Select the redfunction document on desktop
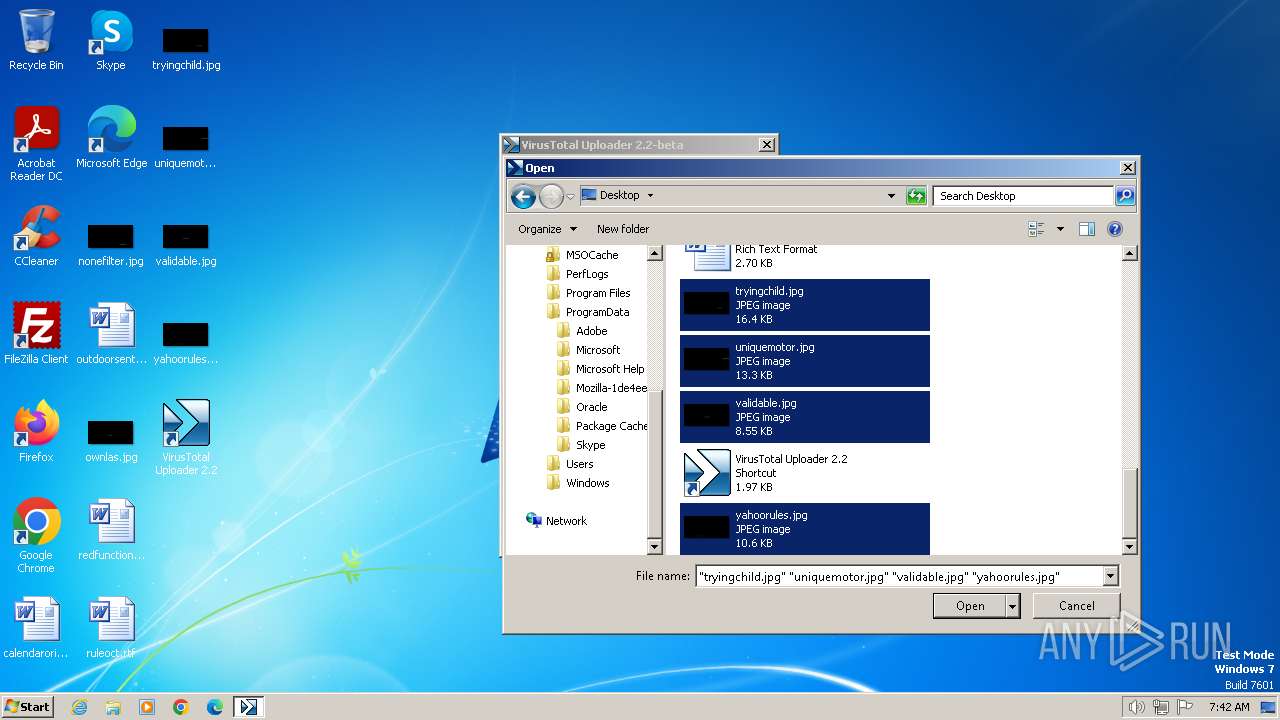Viewport: 1280px width, 720px height. (111, 530)
